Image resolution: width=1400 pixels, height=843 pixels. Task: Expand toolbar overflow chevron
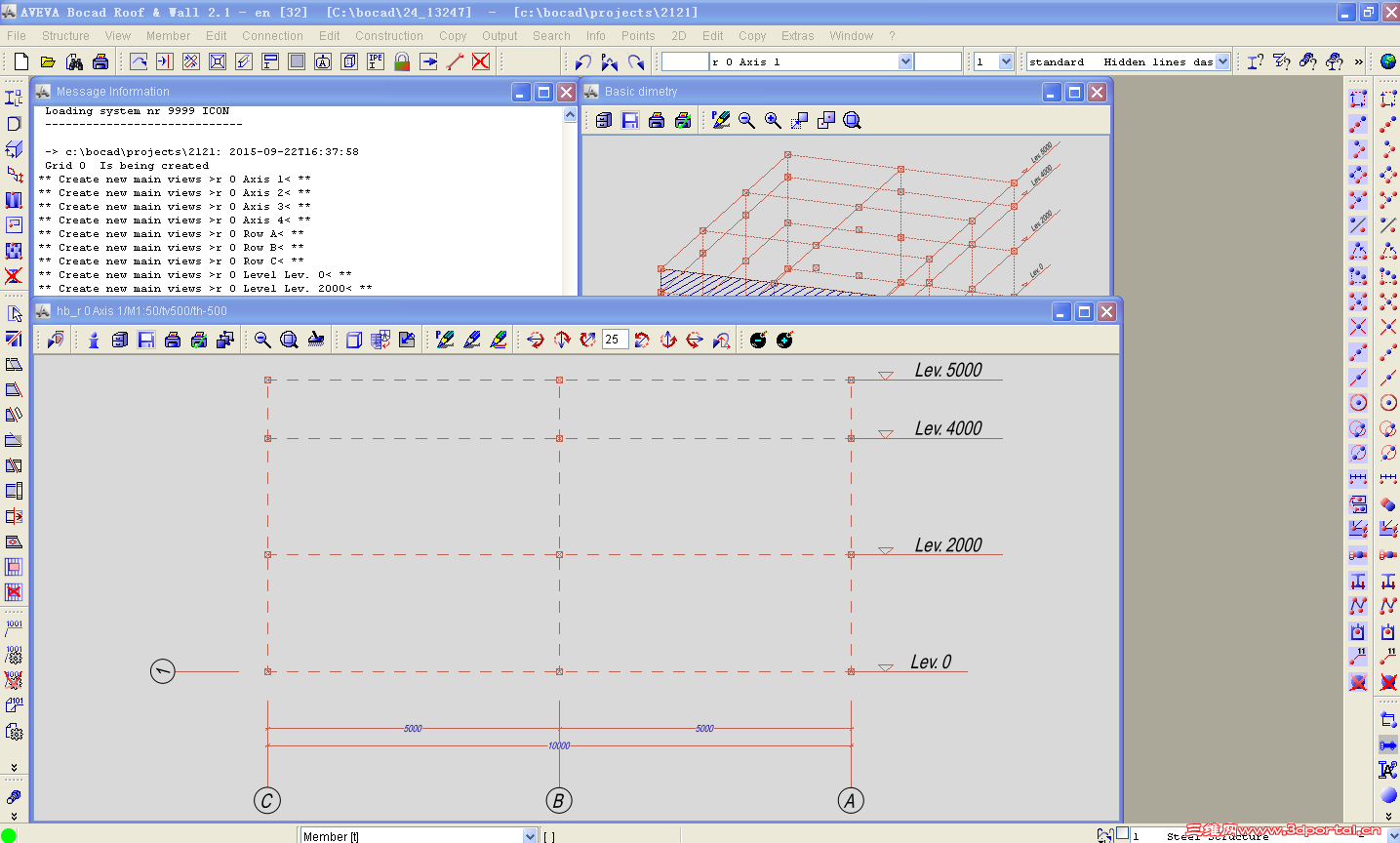(1359, 61)
